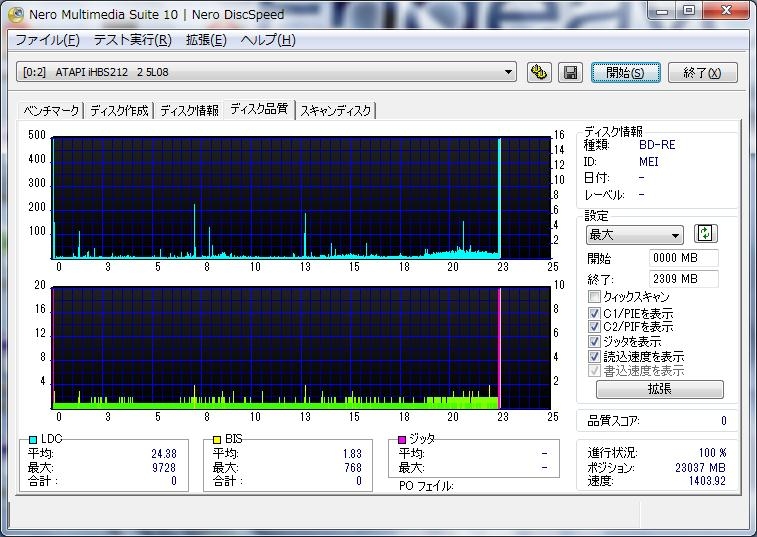Click the 終了(X) exit button
Viewport: 757px width, 537px height.
click(x=702, y=72)
